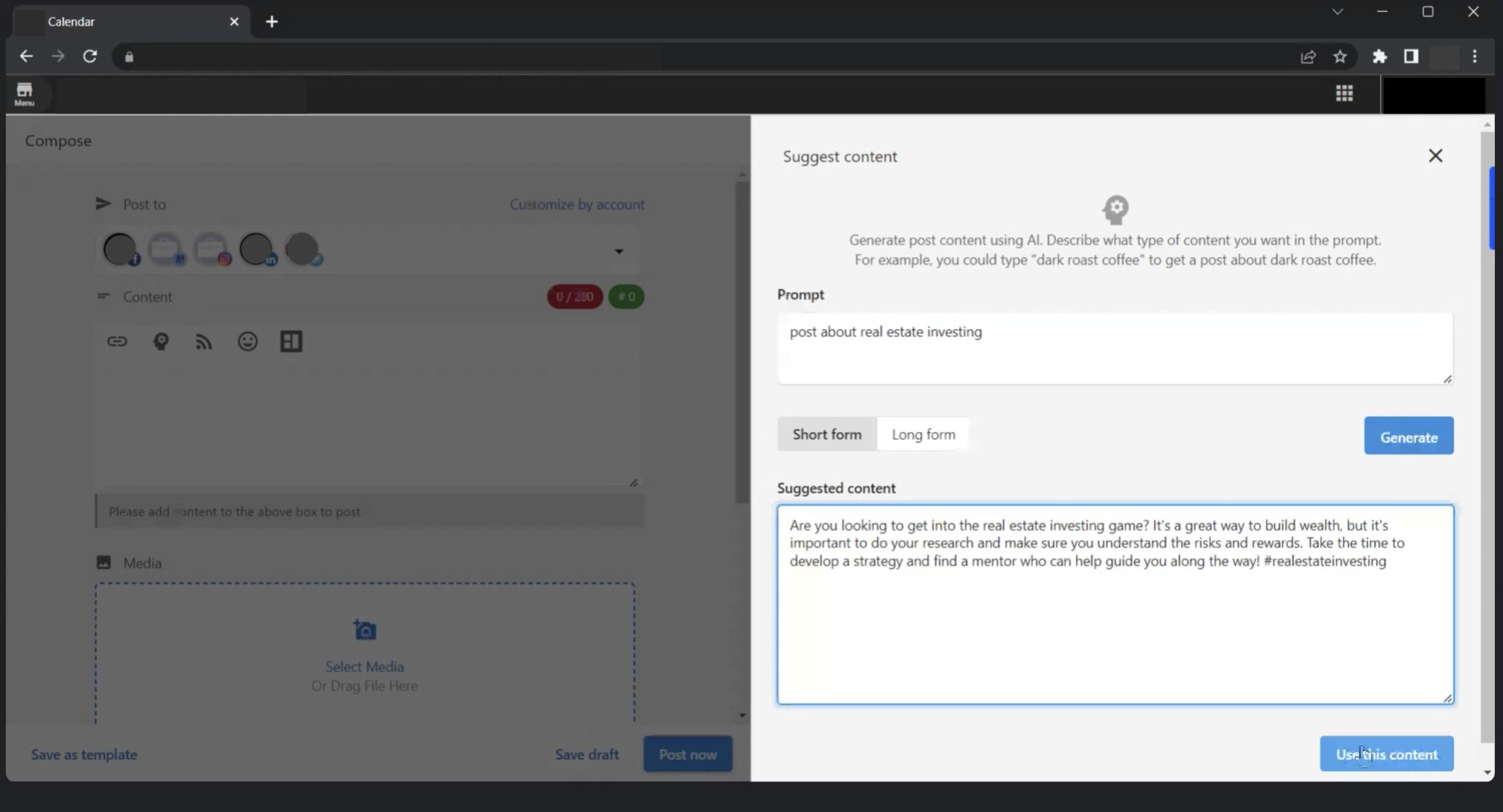
Task: Click the Compose panel scrollbar
Action: coord(742,341)
